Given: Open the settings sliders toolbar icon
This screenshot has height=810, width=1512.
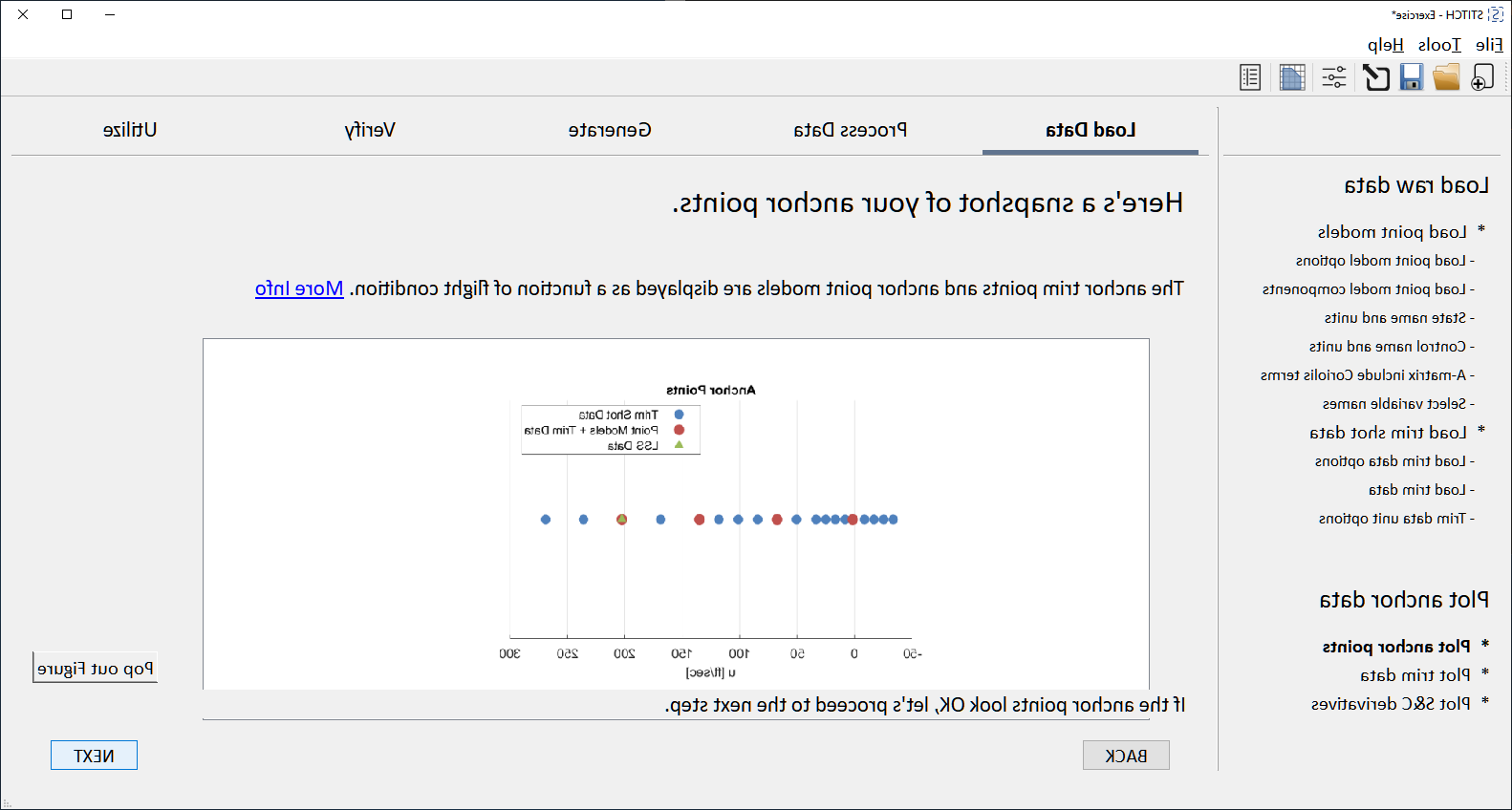Looking at the screenshot, I should point(1334,77).
